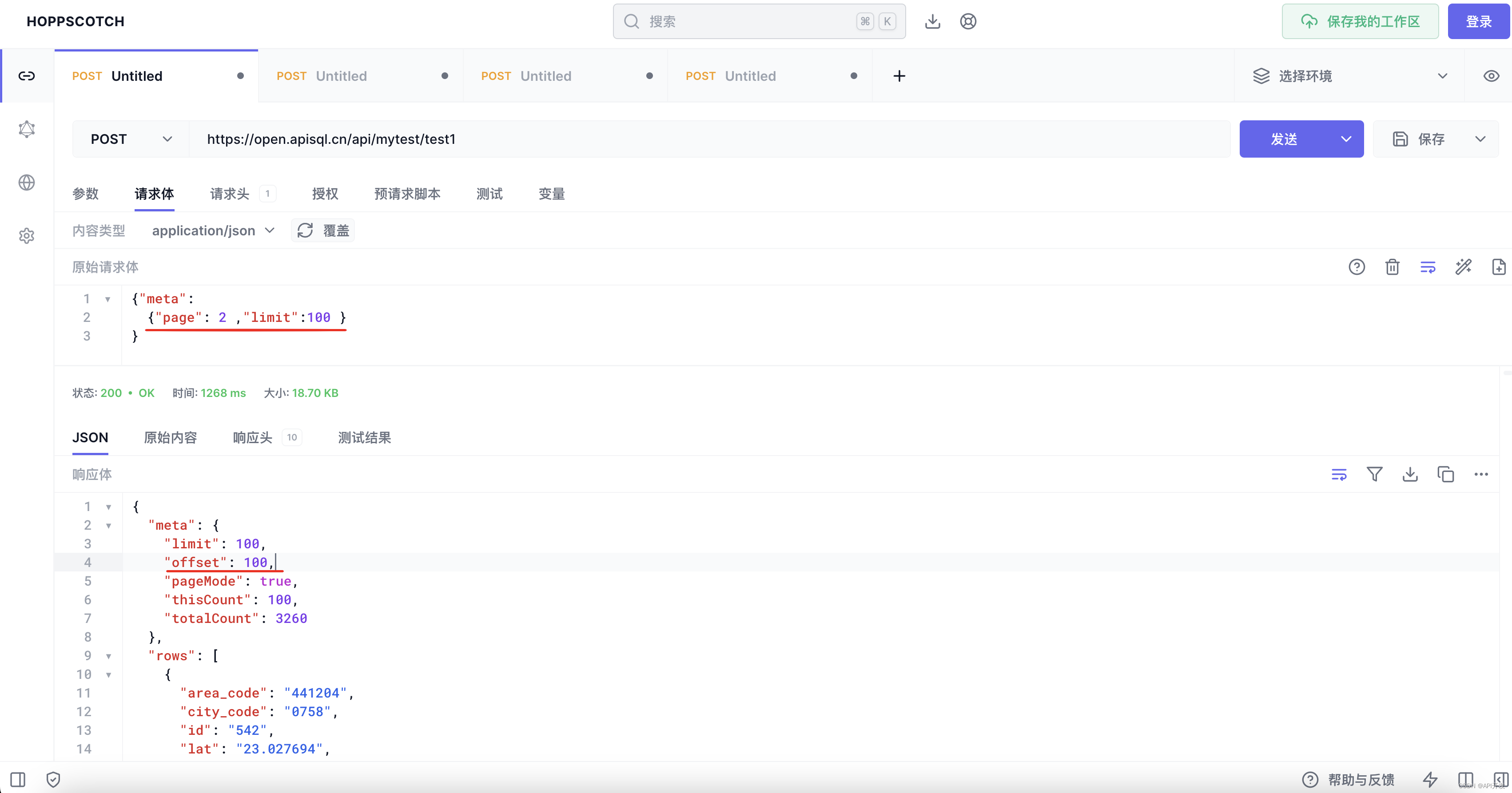Open the POST method dropdown
1512x793 pixels.
[x=131, y=139]
